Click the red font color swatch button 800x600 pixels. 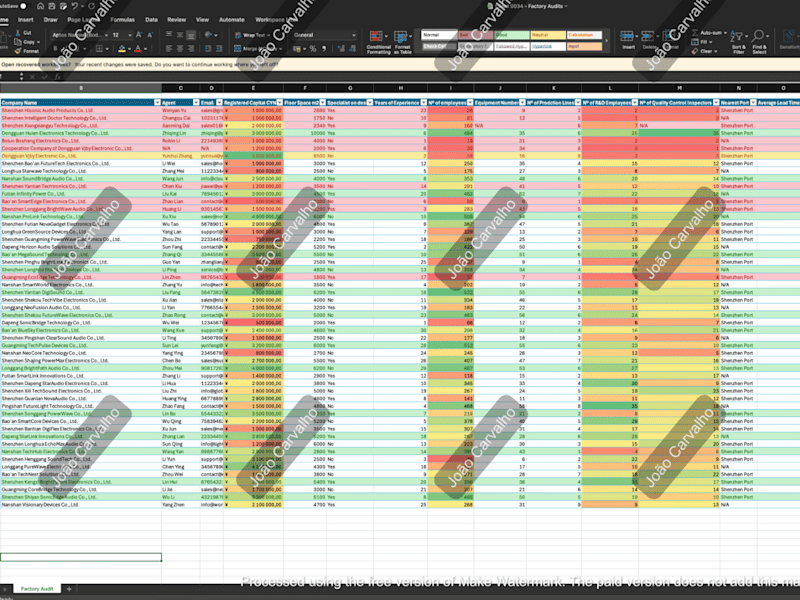(x=138, y=49)
